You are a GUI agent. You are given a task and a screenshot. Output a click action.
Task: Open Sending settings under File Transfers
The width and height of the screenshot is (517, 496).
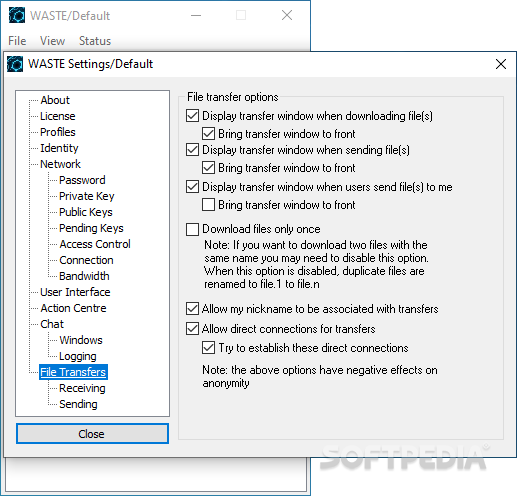[x=78, y=404]
